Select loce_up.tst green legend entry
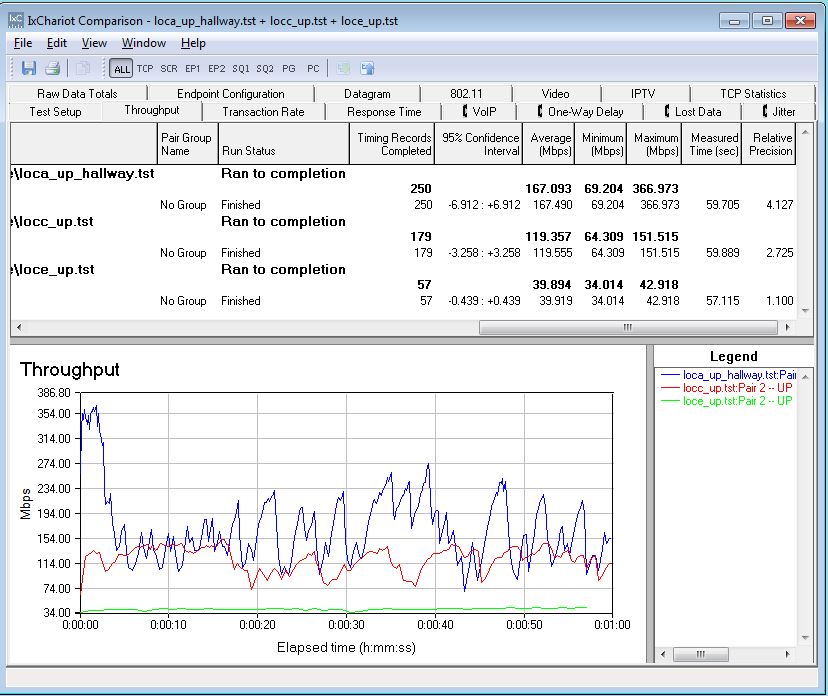The image size is (828, 696). coord(727,401)
